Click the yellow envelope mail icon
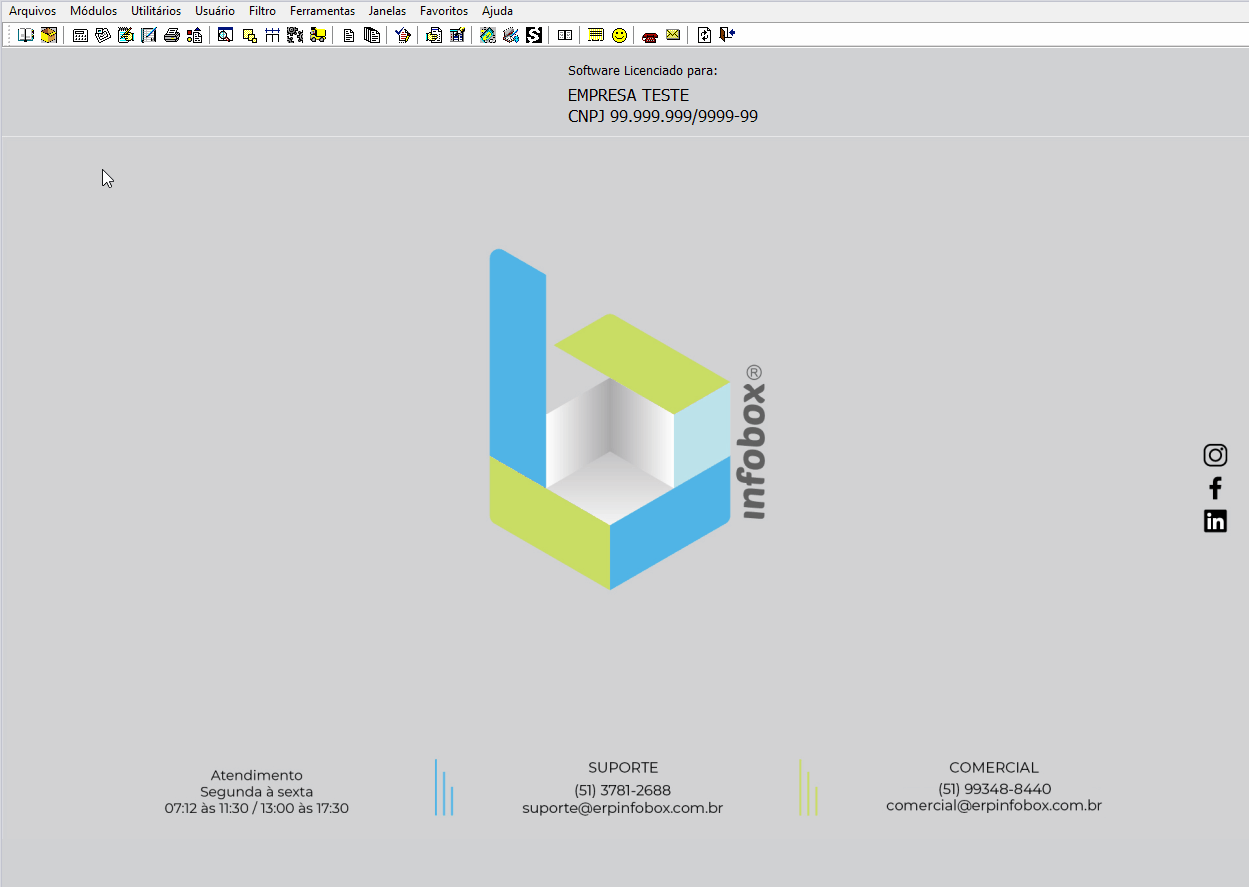 (673, 35)
